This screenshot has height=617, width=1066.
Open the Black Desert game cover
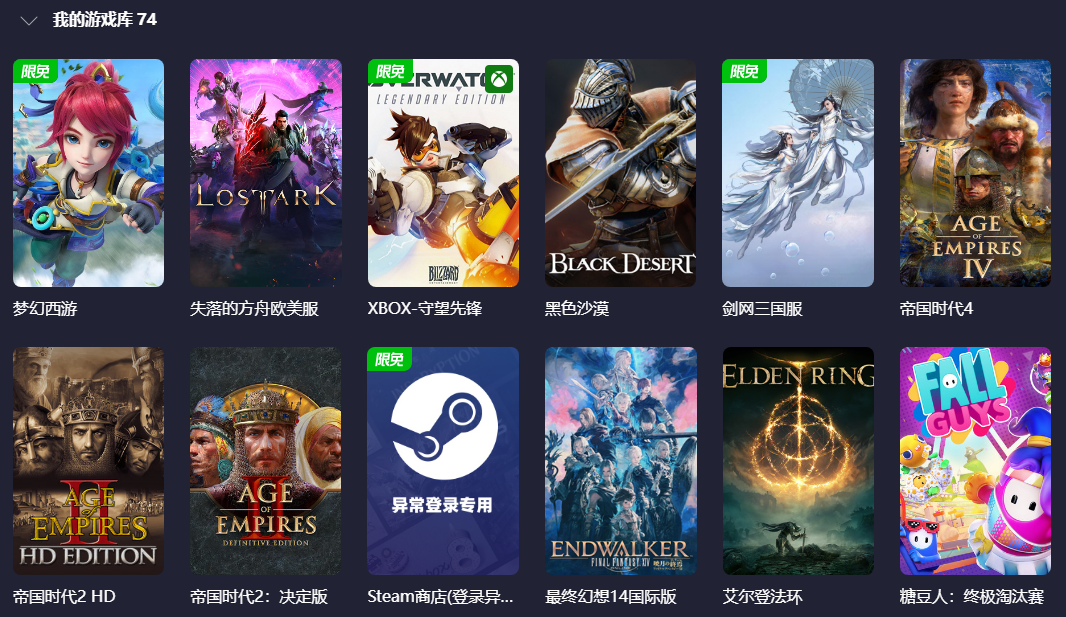(x=621, y=173)
